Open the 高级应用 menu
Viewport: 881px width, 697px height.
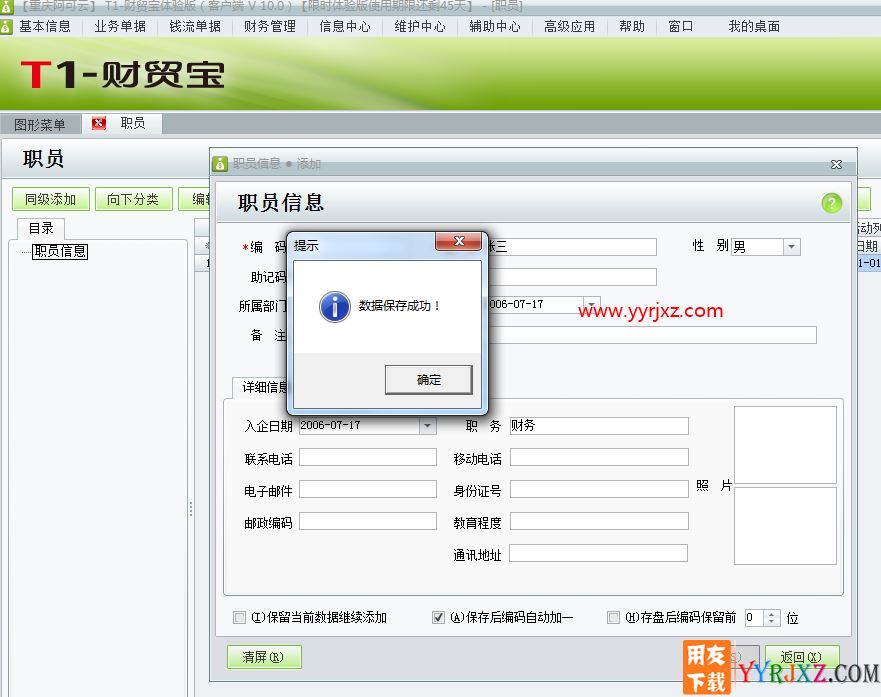coord(569,26)
